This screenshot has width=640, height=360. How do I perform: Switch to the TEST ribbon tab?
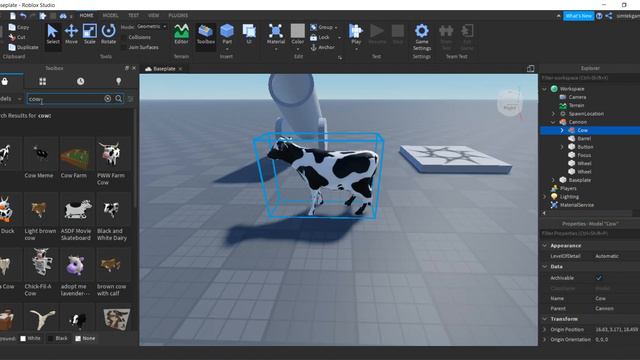pos(133,16)
